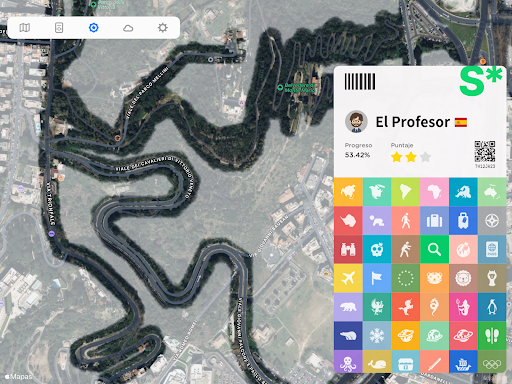The height and width of the screenshot is (384, 512).
Task: Select the griffin badge
Action: (377, 307)
